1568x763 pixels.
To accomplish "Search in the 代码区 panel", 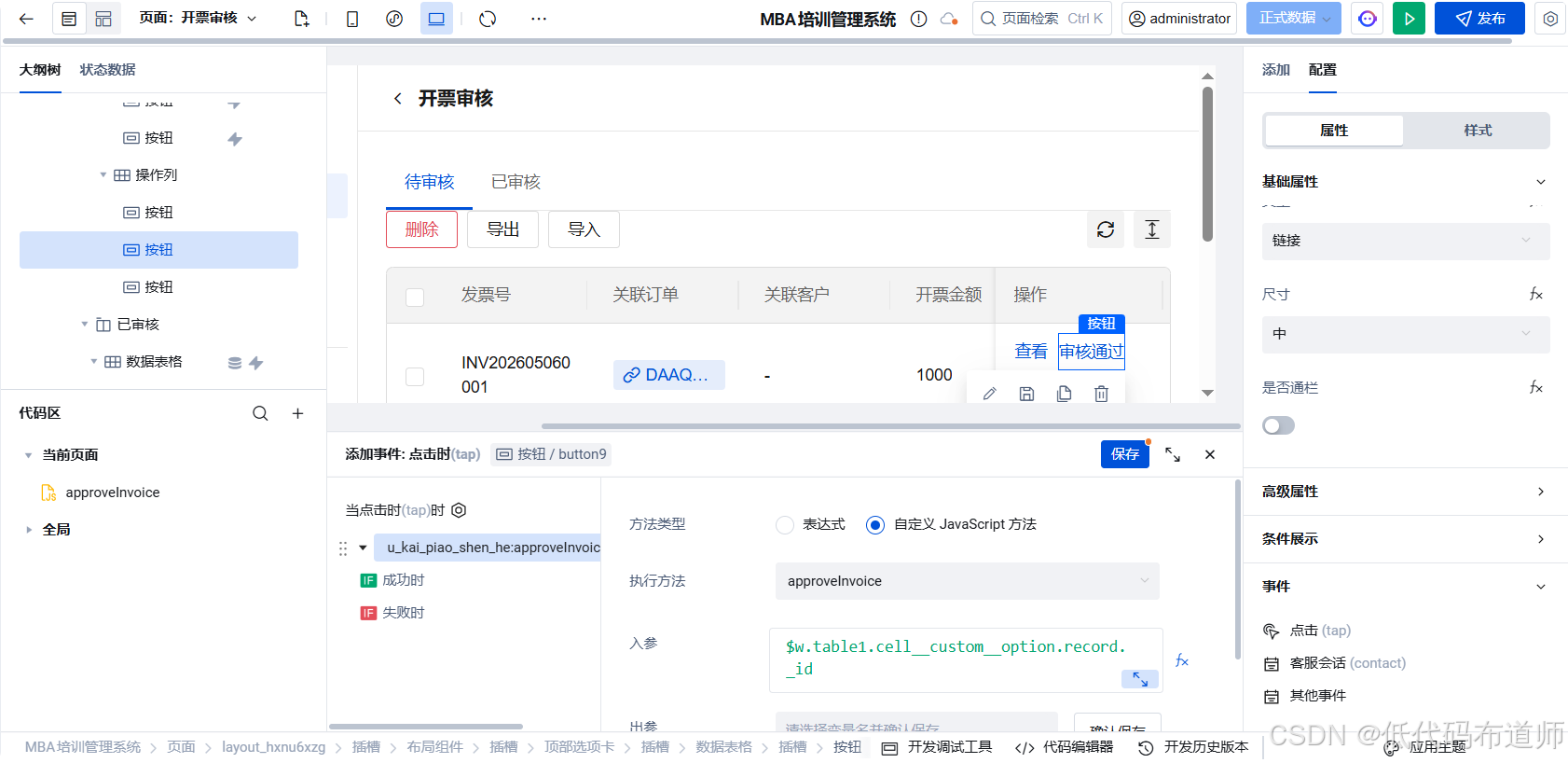I will [x=260, y=413].
